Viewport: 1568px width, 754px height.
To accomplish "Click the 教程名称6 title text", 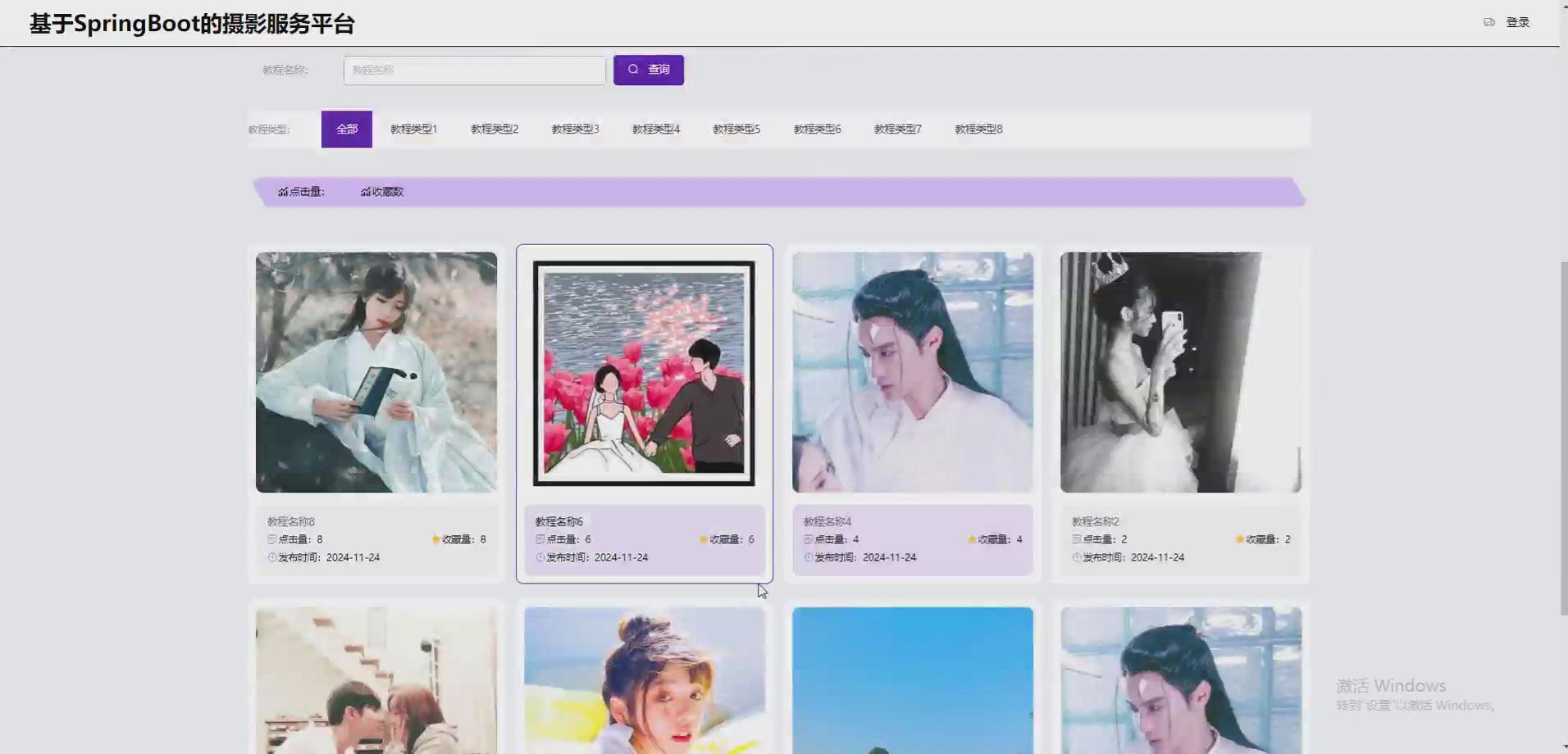I will (x=559, y=521).
